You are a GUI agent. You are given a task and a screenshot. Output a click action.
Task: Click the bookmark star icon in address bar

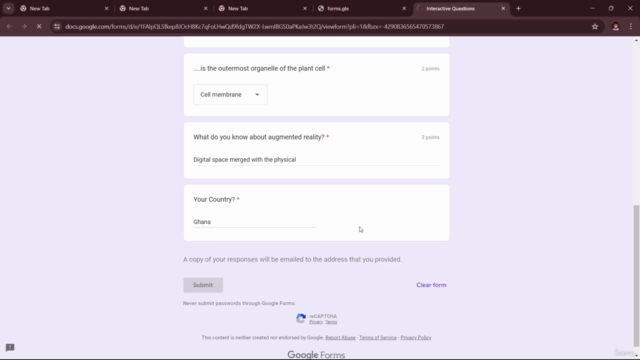tap(595, 27)
